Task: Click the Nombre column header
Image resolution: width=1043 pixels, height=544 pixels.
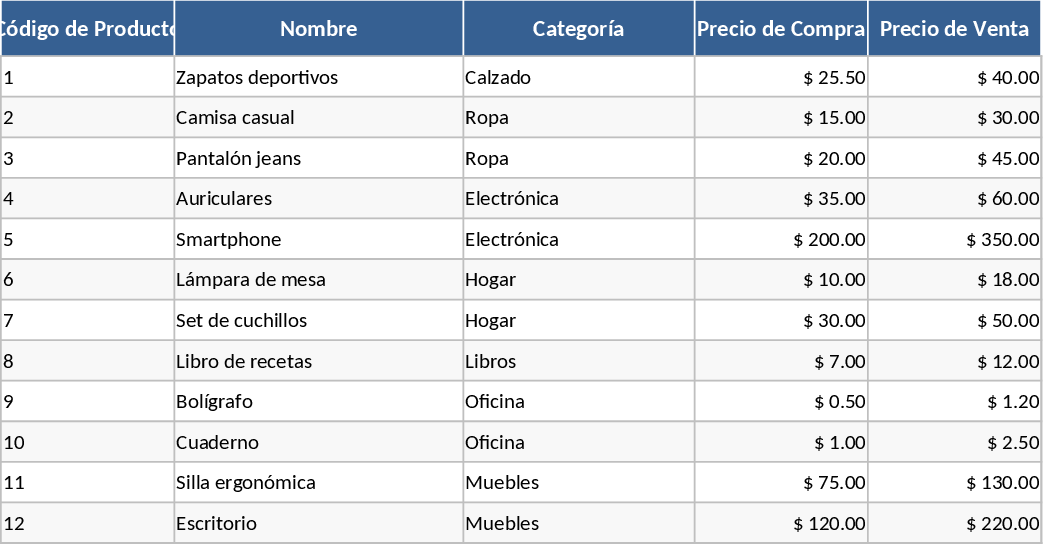Action: tap(318, 29)
